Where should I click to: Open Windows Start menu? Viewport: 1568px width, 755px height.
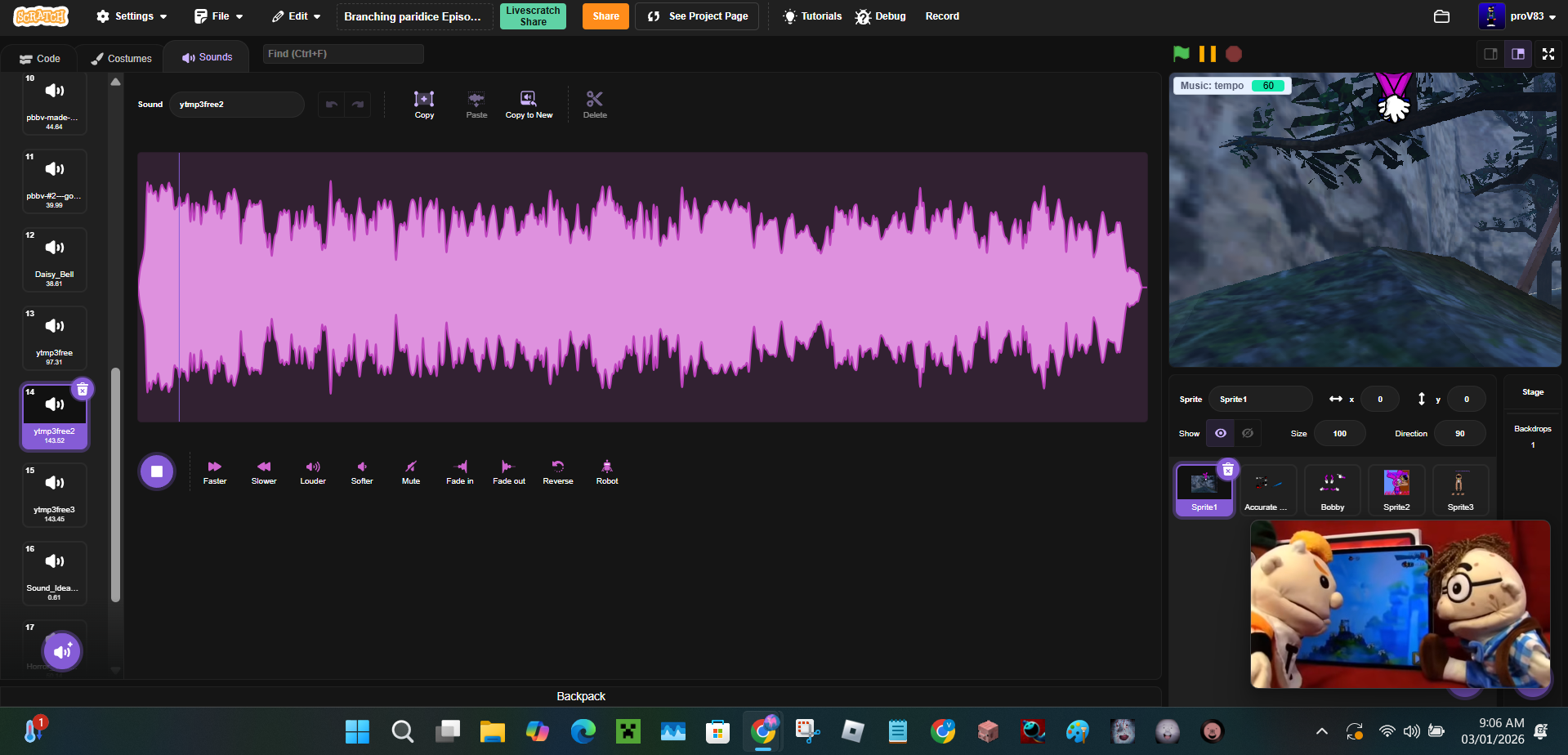[357, 731]
